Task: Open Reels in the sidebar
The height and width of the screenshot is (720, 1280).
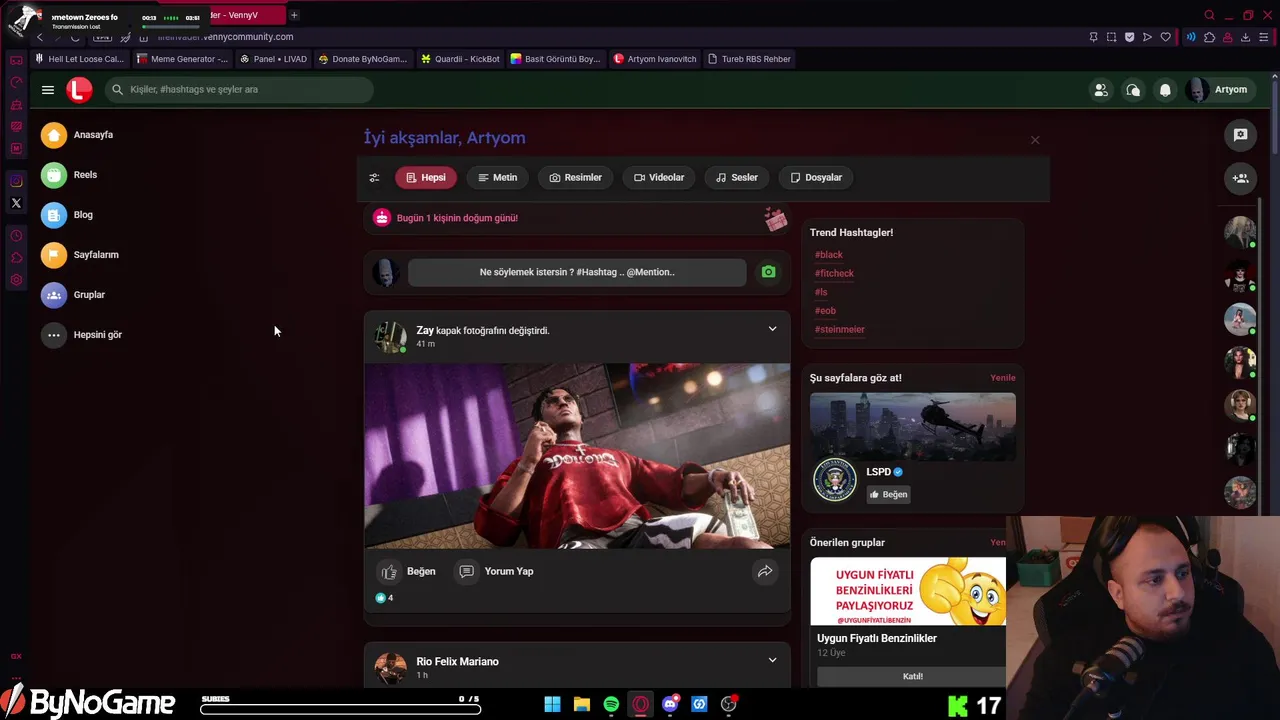Action: coord(70,175)
